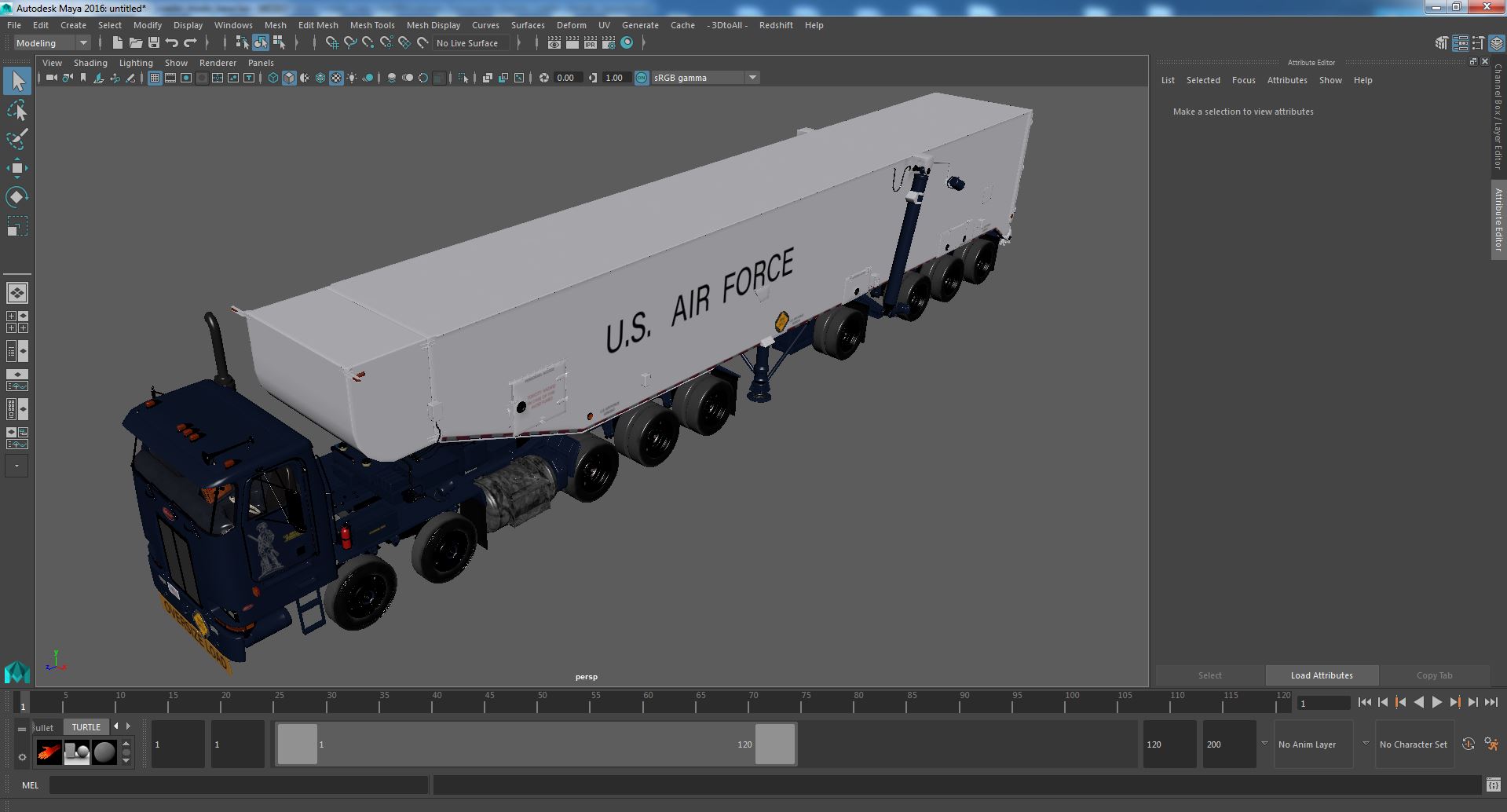
Task: Open Render Settings clapper-gear icon
Action: click(x=608, y=43)
